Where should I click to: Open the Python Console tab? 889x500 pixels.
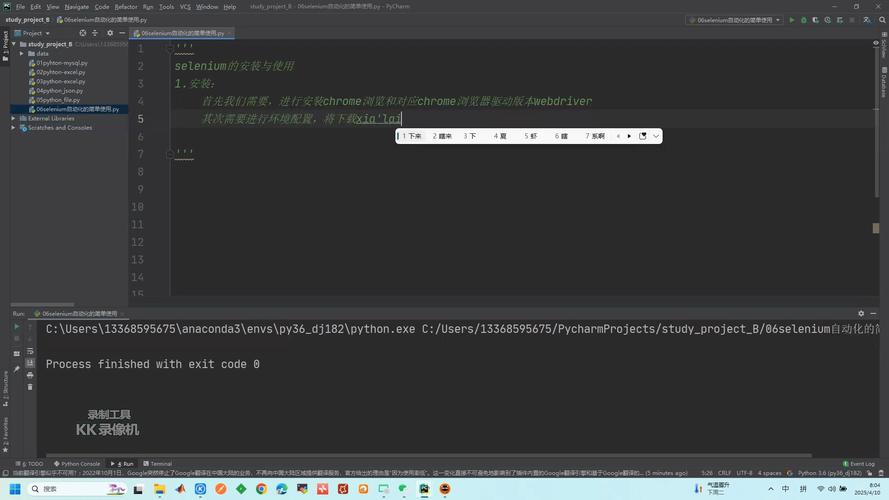pos(77,464)
